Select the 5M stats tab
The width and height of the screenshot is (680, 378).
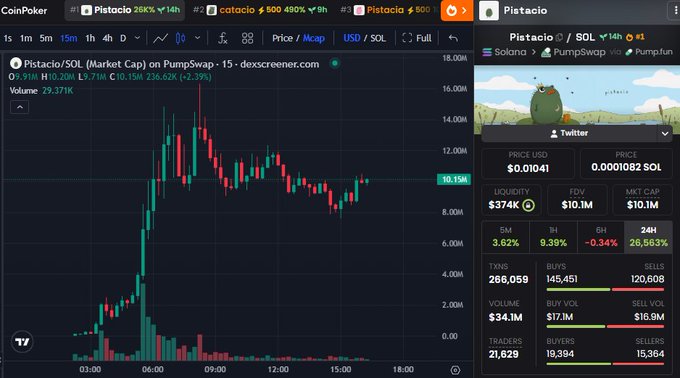506,237
